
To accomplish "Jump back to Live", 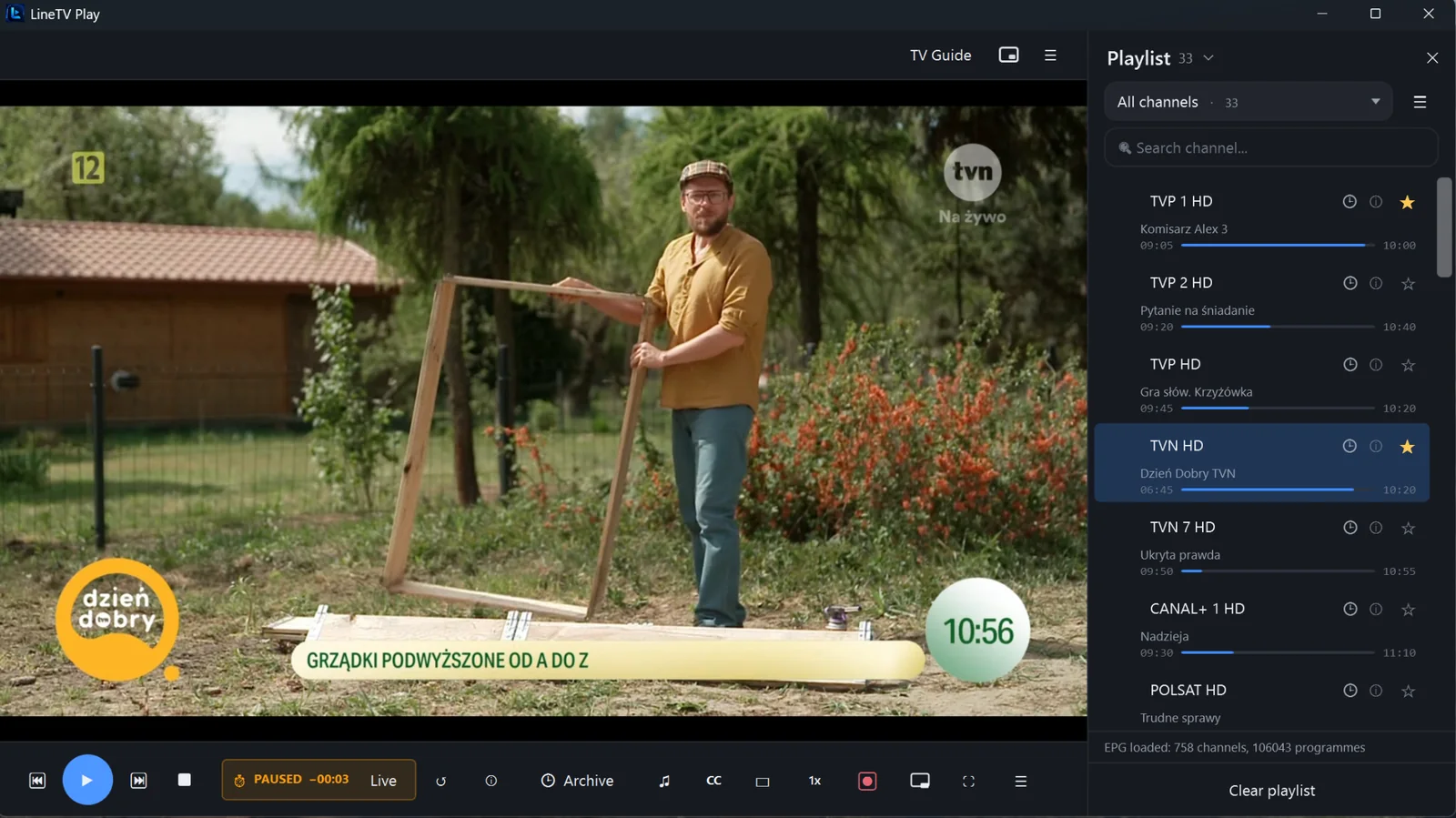I will pos(383,781).
